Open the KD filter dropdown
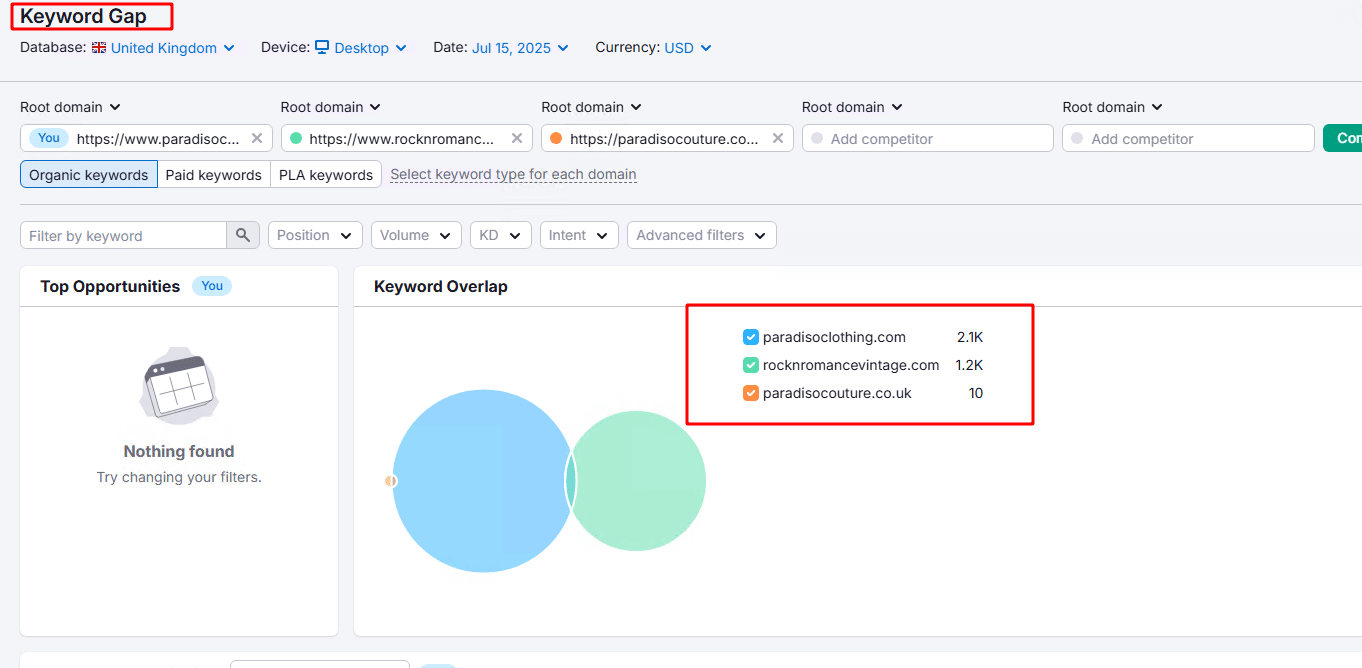This screenshot has height=668, width=1362. click(500, 235)
